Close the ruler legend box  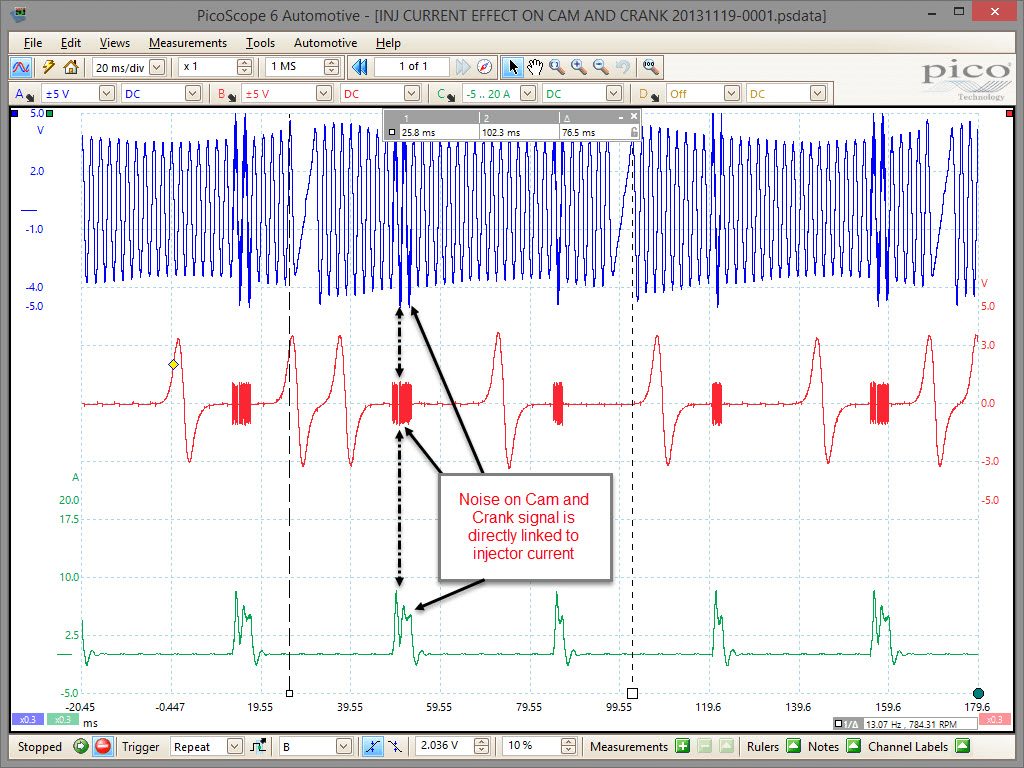[633, 116]
